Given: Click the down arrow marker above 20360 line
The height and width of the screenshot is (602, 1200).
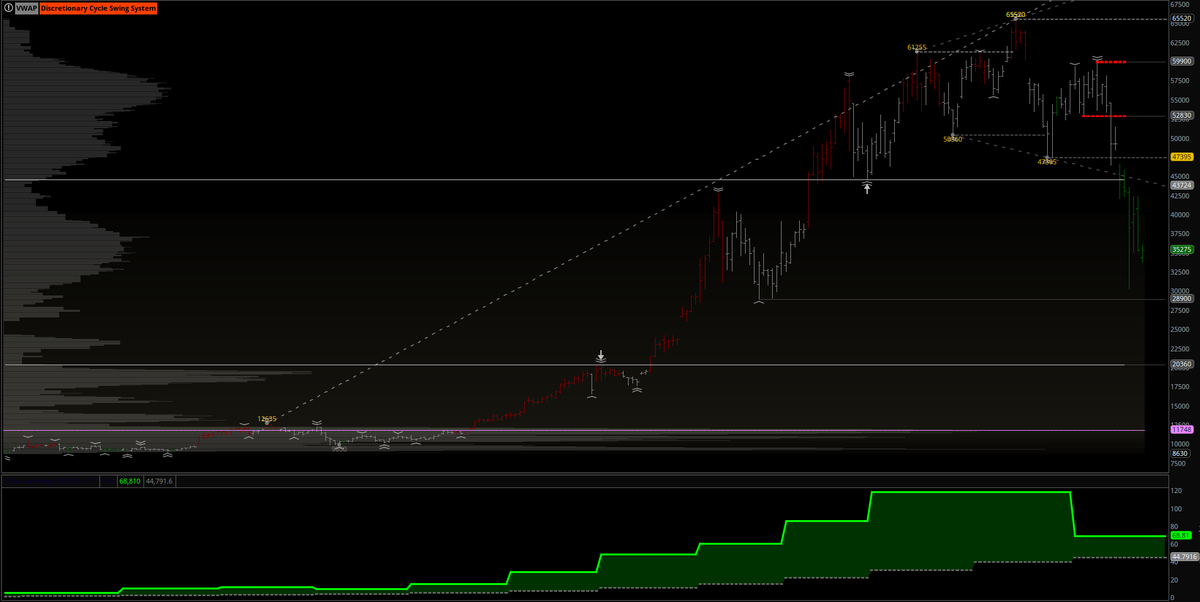Looking at the screenshot, I should coord(600,355).
